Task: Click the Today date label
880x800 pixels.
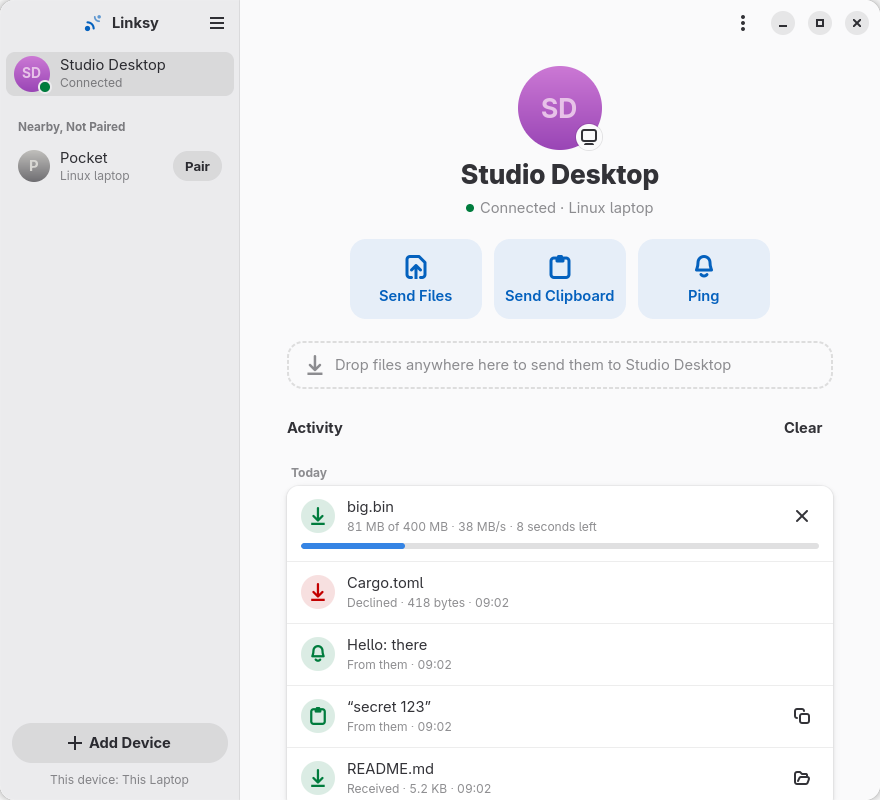Action: (x=309, y=473)
